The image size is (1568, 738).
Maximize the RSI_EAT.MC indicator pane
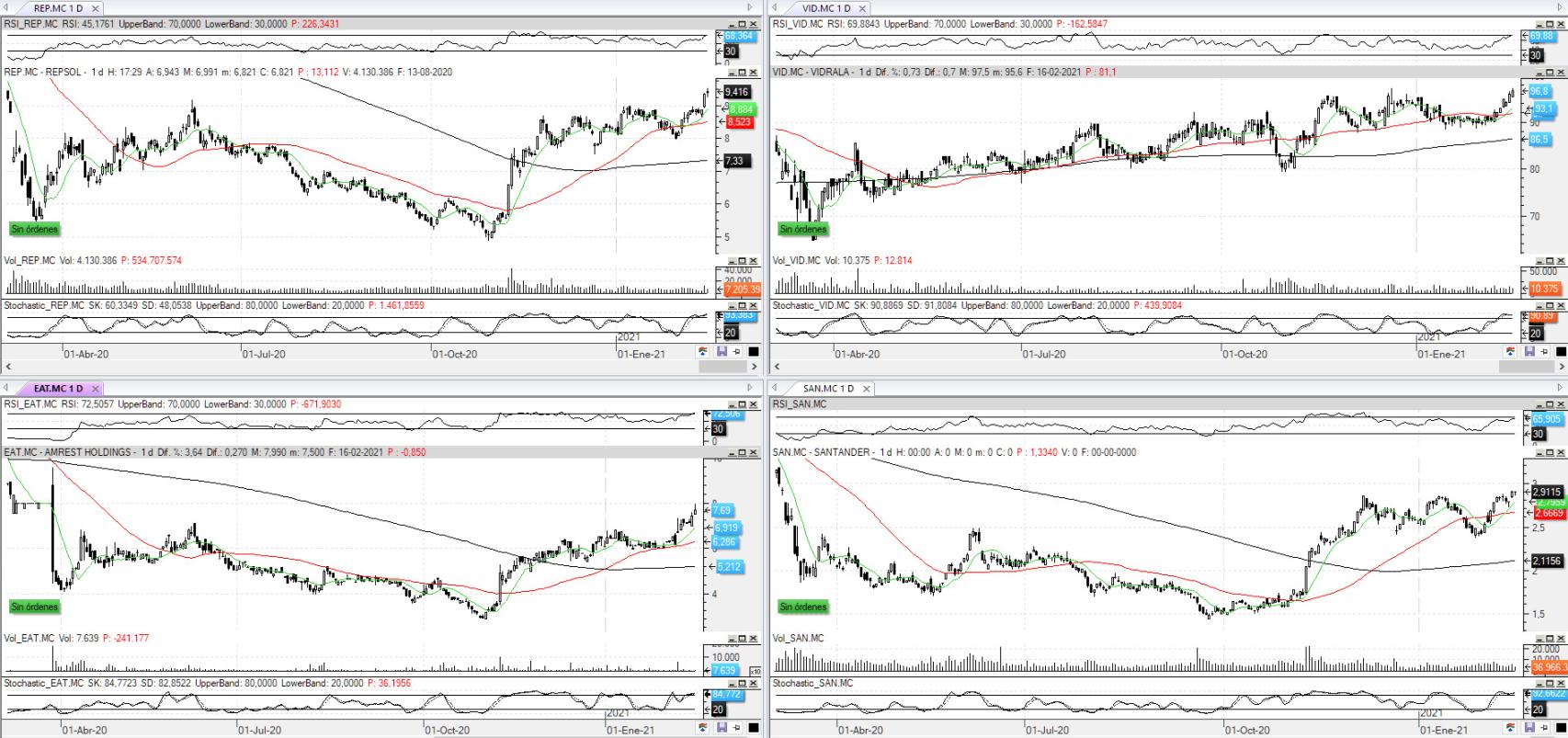(743, 404)
